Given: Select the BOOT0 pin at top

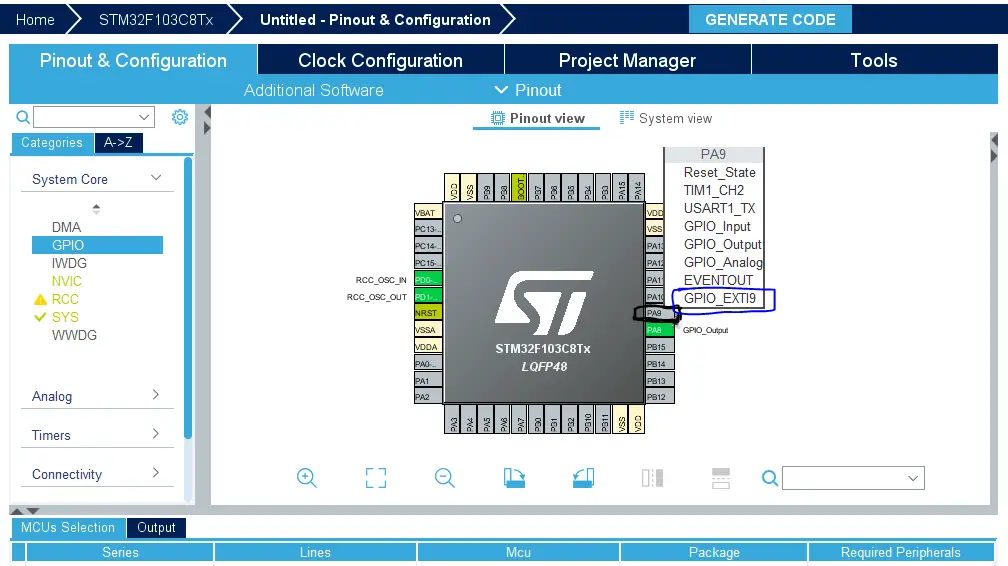Looking at the screenshot, I should [x=519, y=187].
